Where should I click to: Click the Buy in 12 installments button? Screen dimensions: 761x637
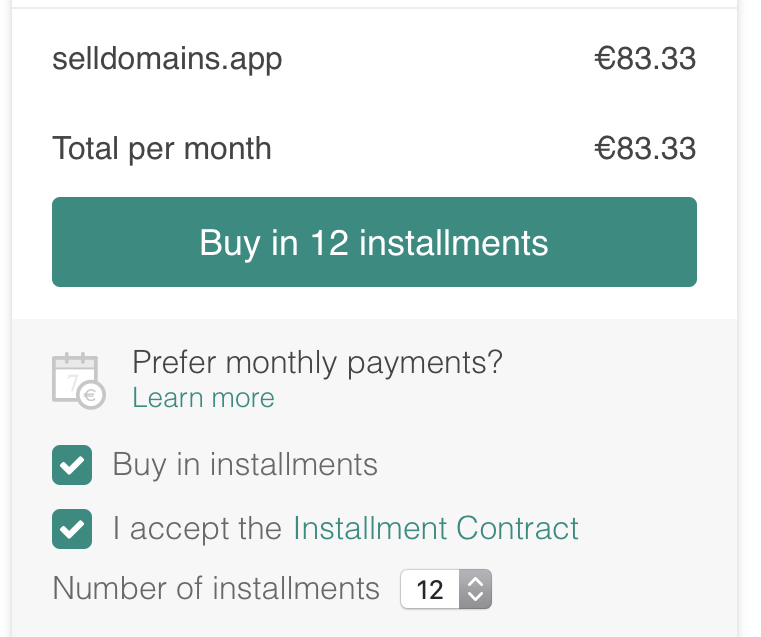[374, 242]
